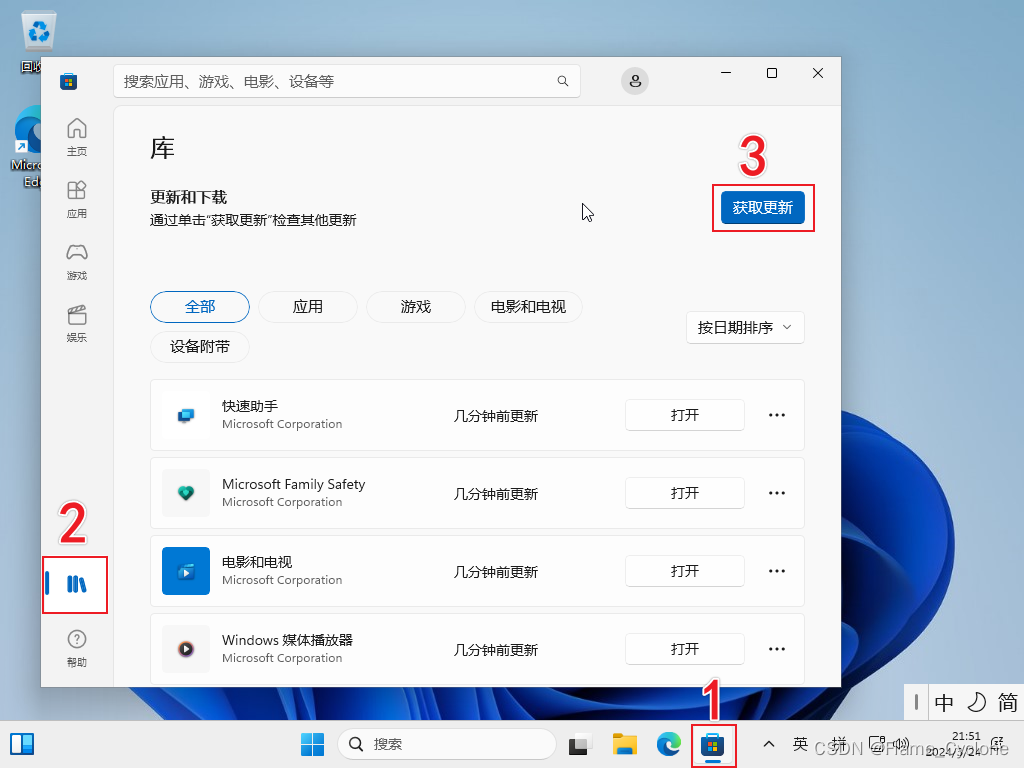Open more options for 电影和电视

[776, 571]
